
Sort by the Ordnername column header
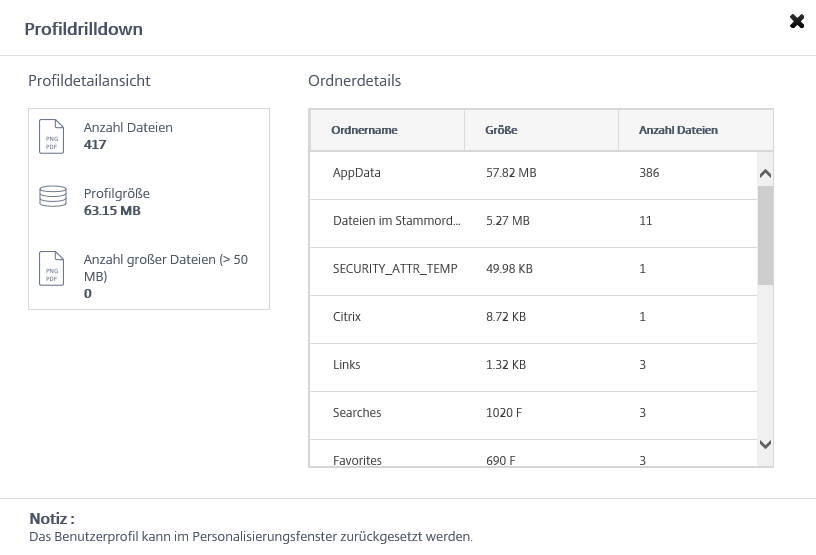365,130
